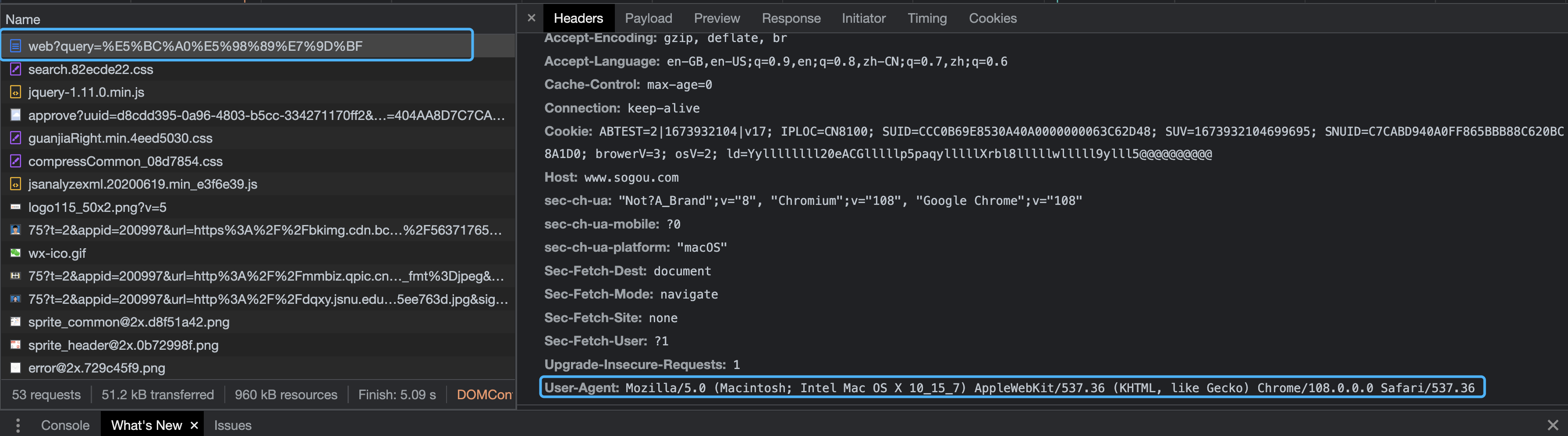Click the Name column header
This screenshot has width=1568, height=436.
tap(23, 19)
